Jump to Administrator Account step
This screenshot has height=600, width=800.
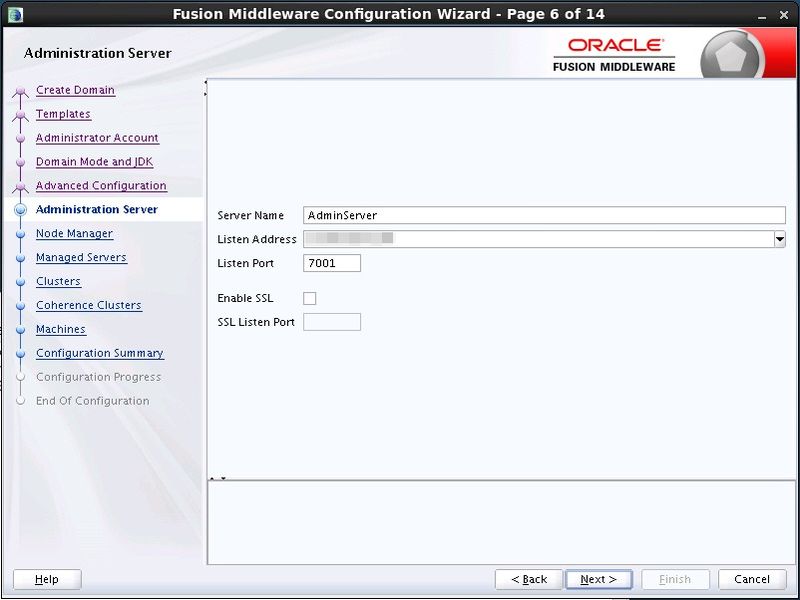tap(97, 138)
